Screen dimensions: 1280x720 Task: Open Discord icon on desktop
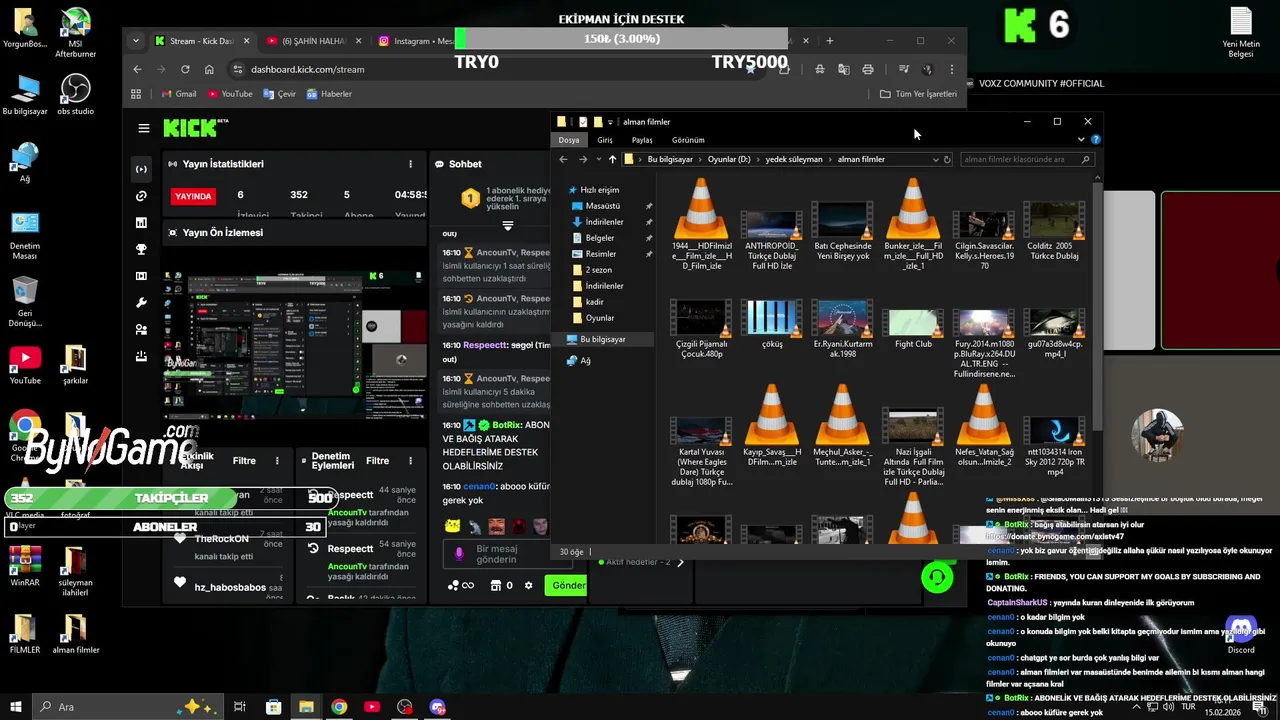coord(1241,635)
